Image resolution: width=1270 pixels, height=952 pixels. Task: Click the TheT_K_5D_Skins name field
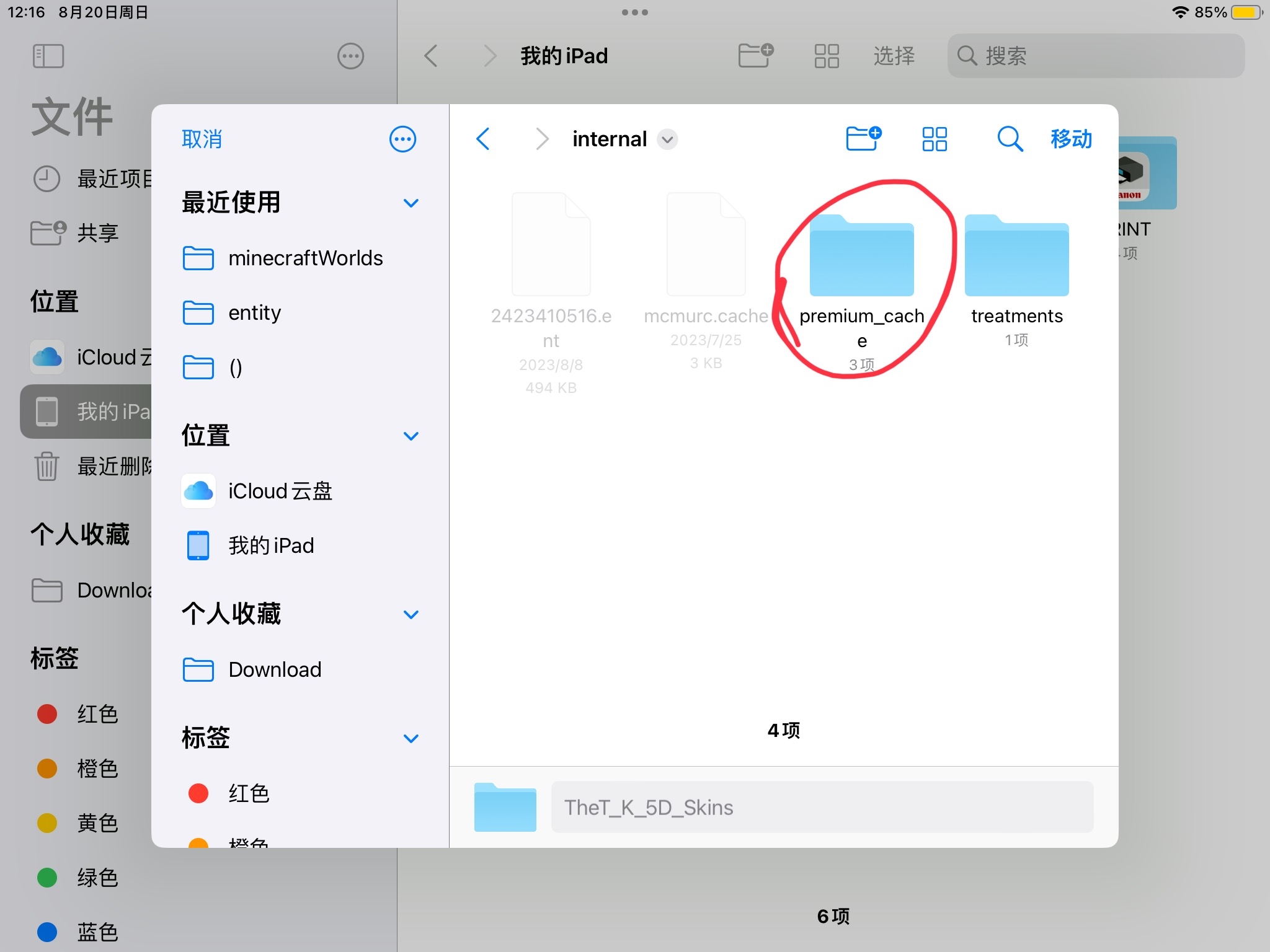822,807
